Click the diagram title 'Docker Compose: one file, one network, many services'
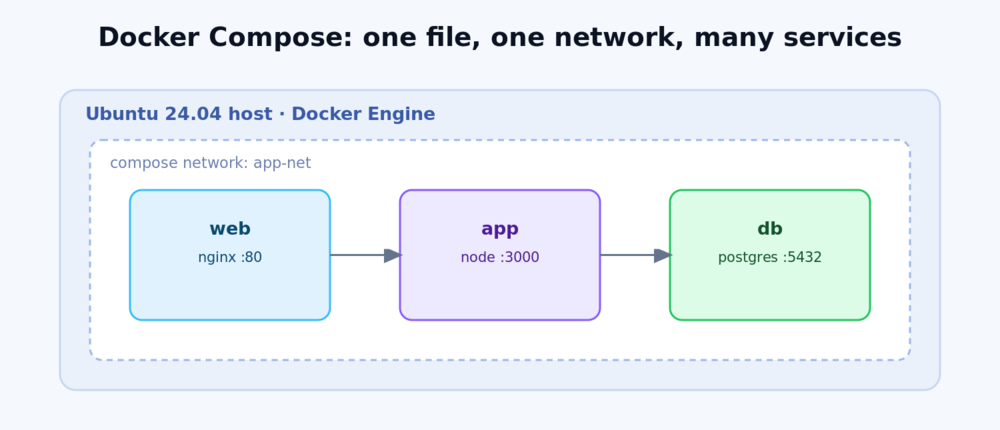Viewport: 1000px width, 430px height. pyautogui.click(x=499, y=38)
